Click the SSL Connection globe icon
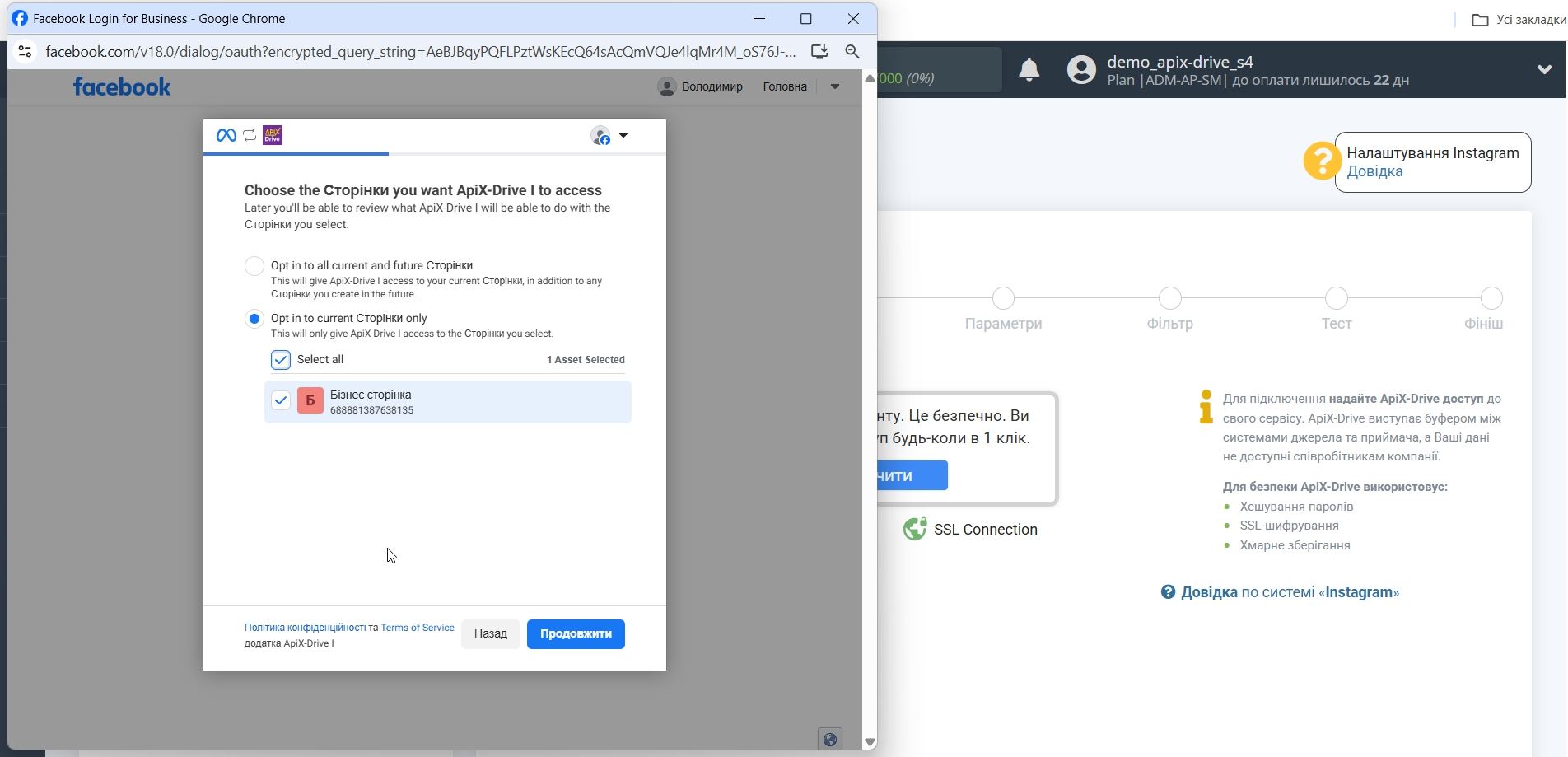 click(915, 529)
